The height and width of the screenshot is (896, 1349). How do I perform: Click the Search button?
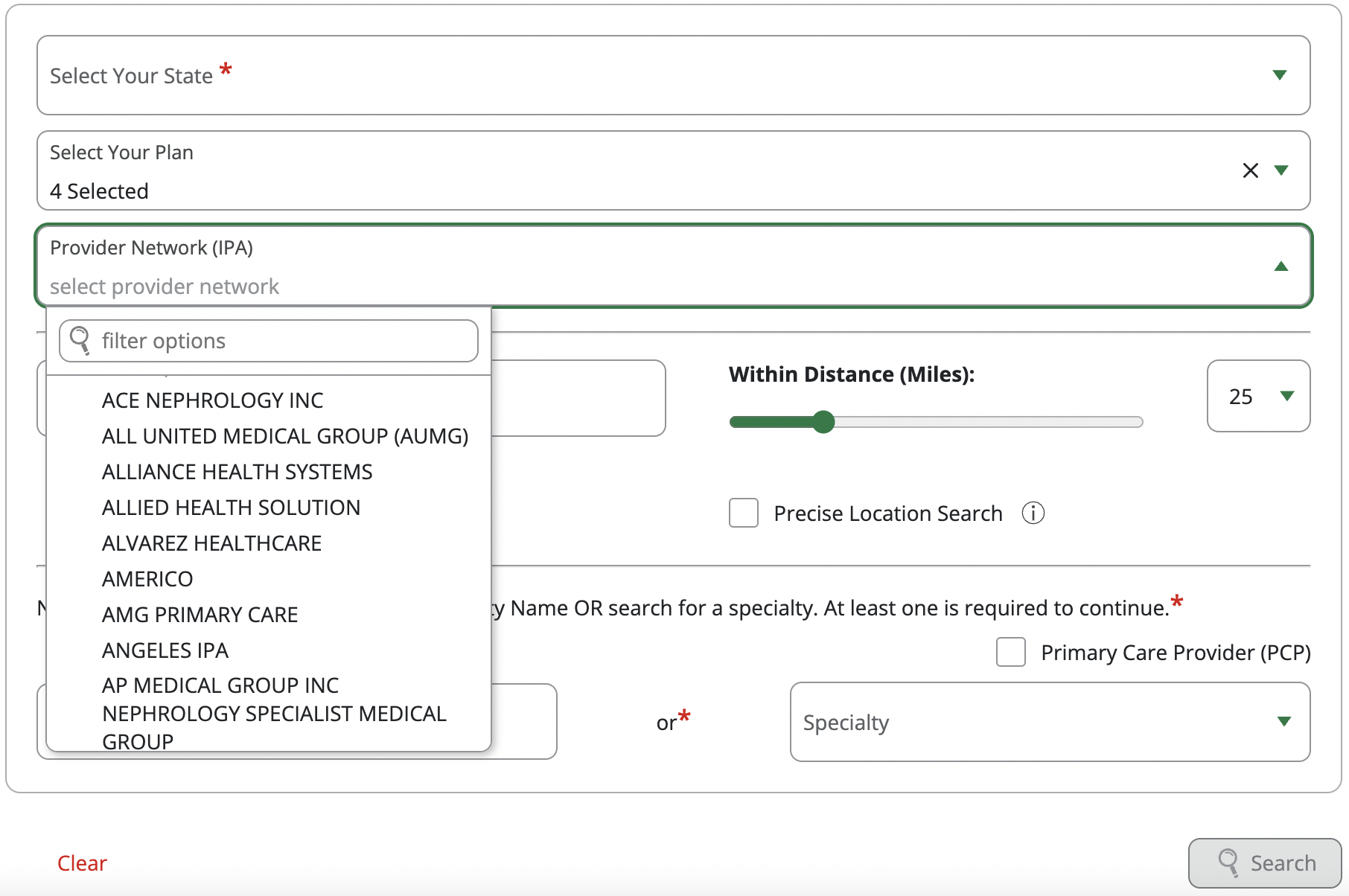point(1265,863)
